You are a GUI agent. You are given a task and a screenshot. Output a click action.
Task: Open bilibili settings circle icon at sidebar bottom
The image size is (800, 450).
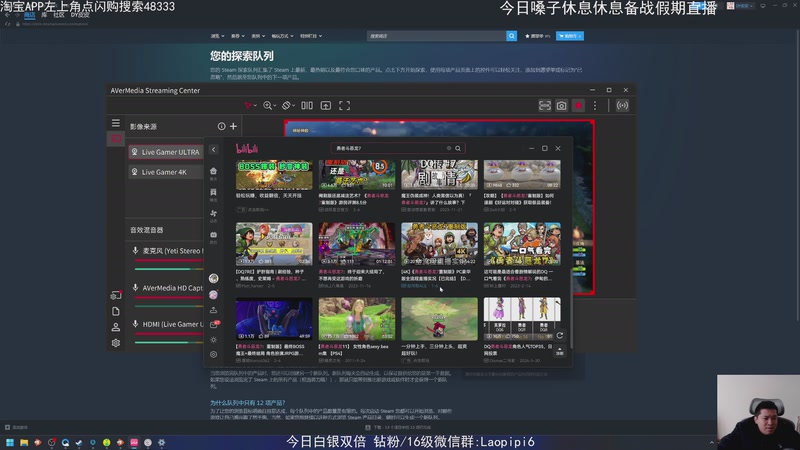point(213,354)
